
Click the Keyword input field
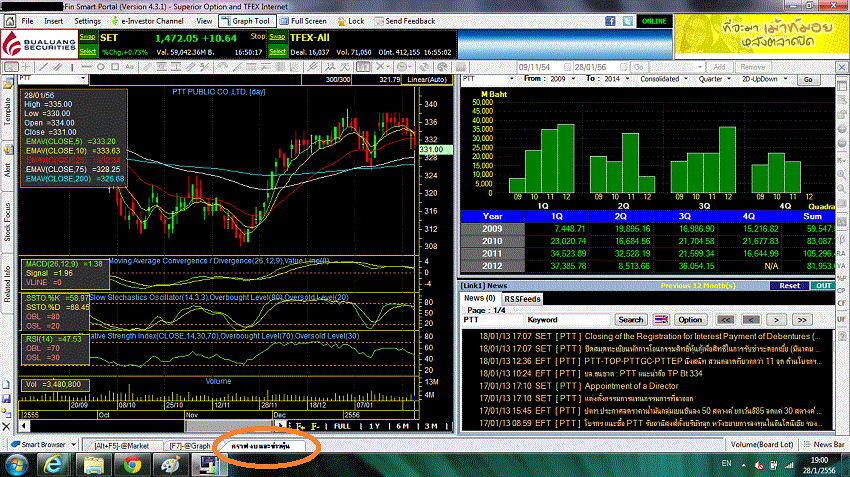(x=568, y=320)
